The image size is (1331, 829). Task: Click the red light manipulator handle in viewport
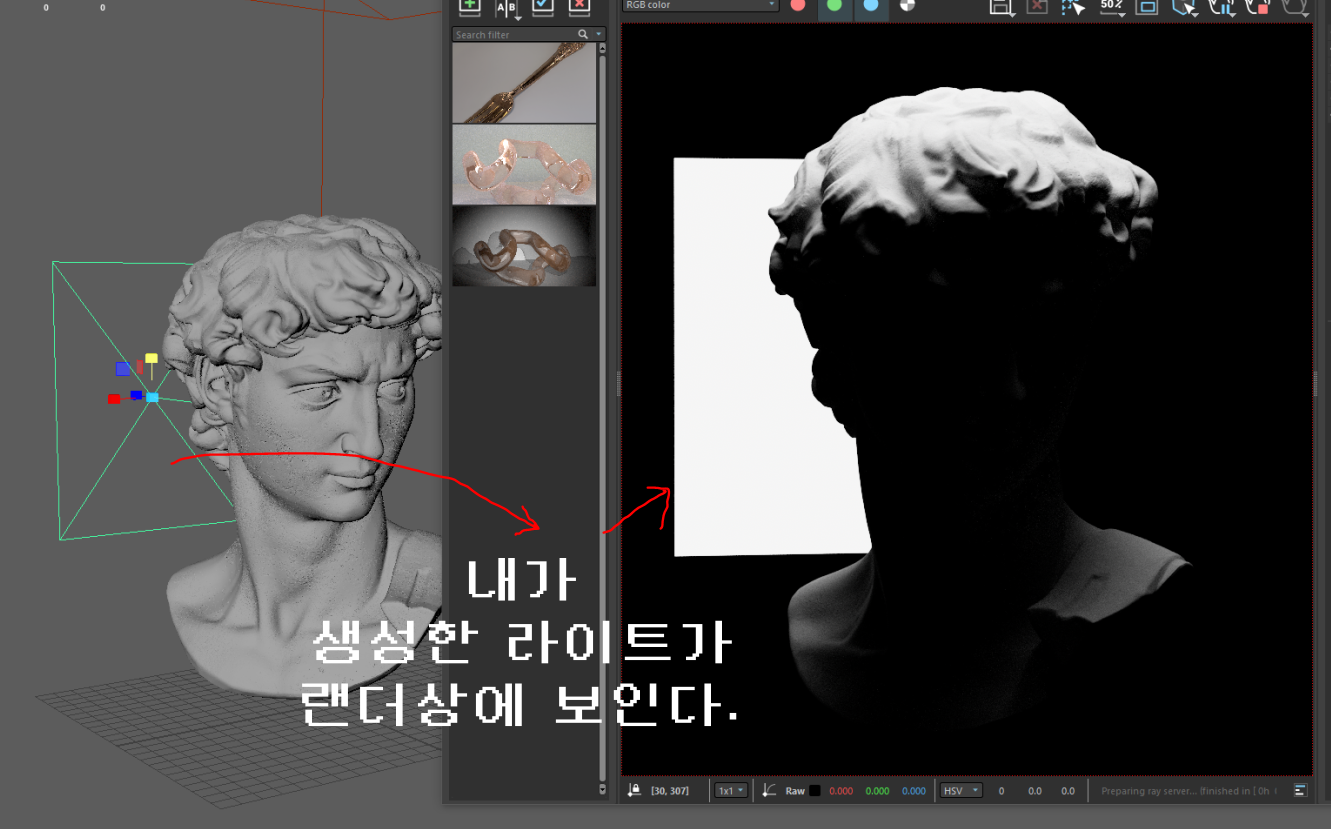tap(114, 399)
